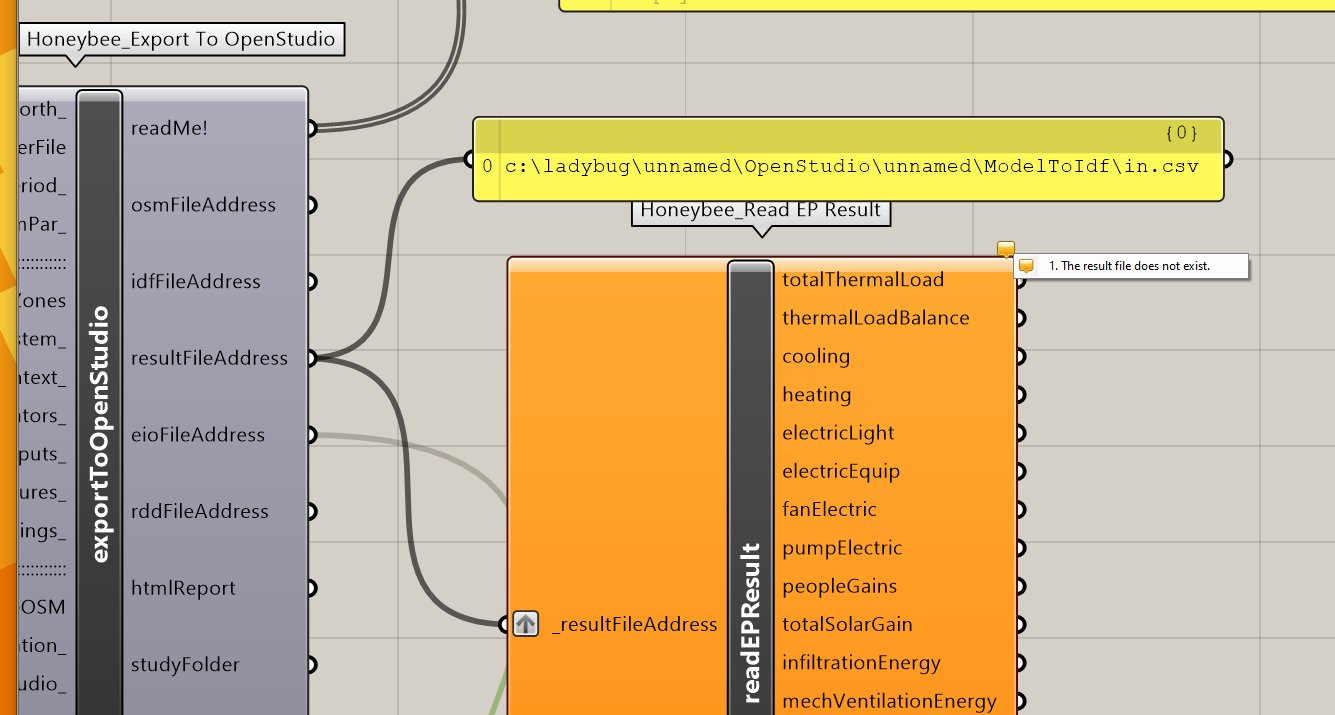The height and width of the screenshot is (715, 1335).
Task: Click the idfFileAddress output label
Action: (x=195, y=282)
